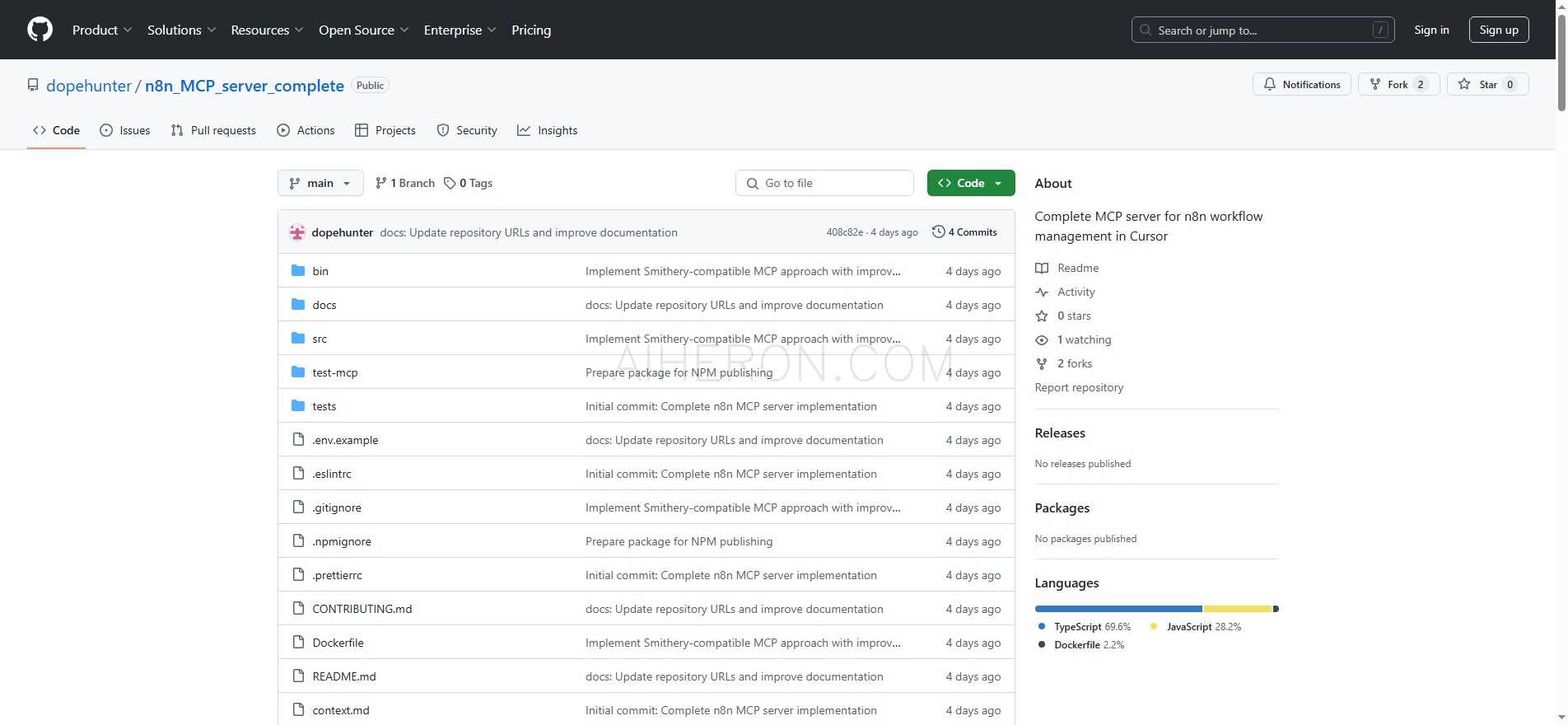Click the repository icon before dopehunter

pos(33,85)
